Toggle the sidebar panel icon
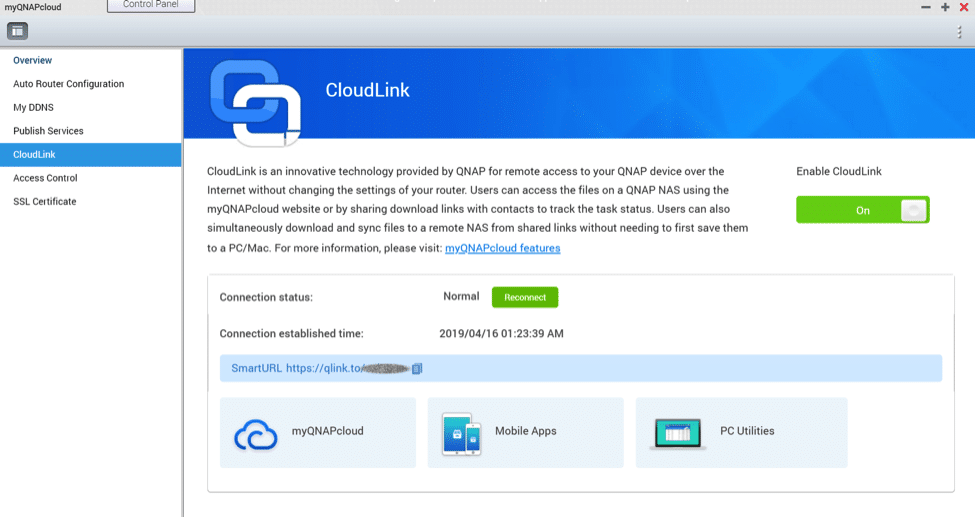The image size is (975, 518). [17, 31]
